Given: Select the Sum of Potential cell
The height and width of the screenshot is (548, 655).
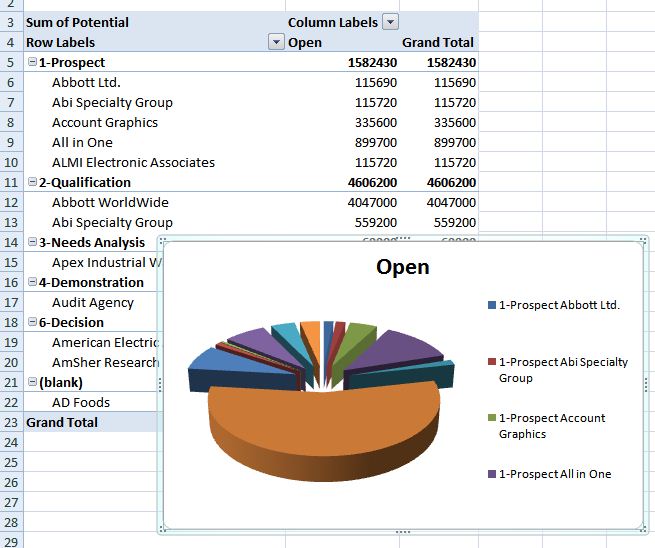Looking at the screenshot, I should 78,22.
